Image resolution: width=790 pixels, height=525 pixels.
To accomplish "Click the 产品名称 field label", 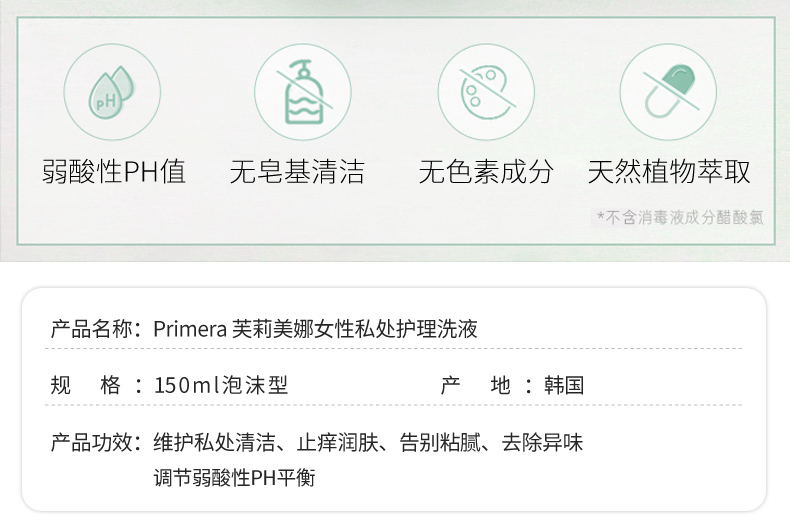I will (92, 329).
